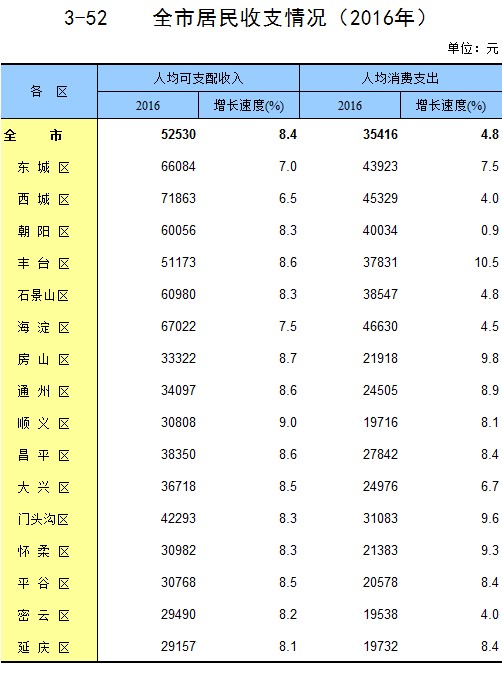Click the table title 全市居民收支情况
The image size is (502, 695).
(240, 19)
